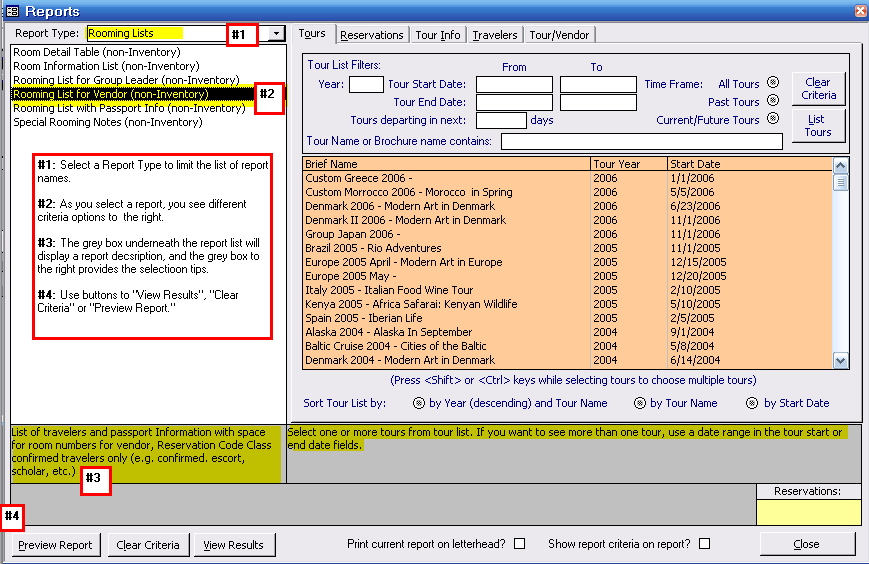Select the All Tours time frame option
869x564 pixels.
[x=773, y=84]
